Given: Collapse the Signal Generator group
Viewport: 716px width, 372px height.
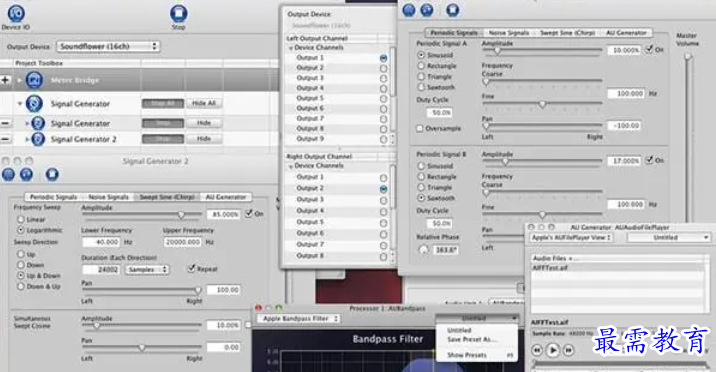Looking at the screenshot, I should click(20, 104).
